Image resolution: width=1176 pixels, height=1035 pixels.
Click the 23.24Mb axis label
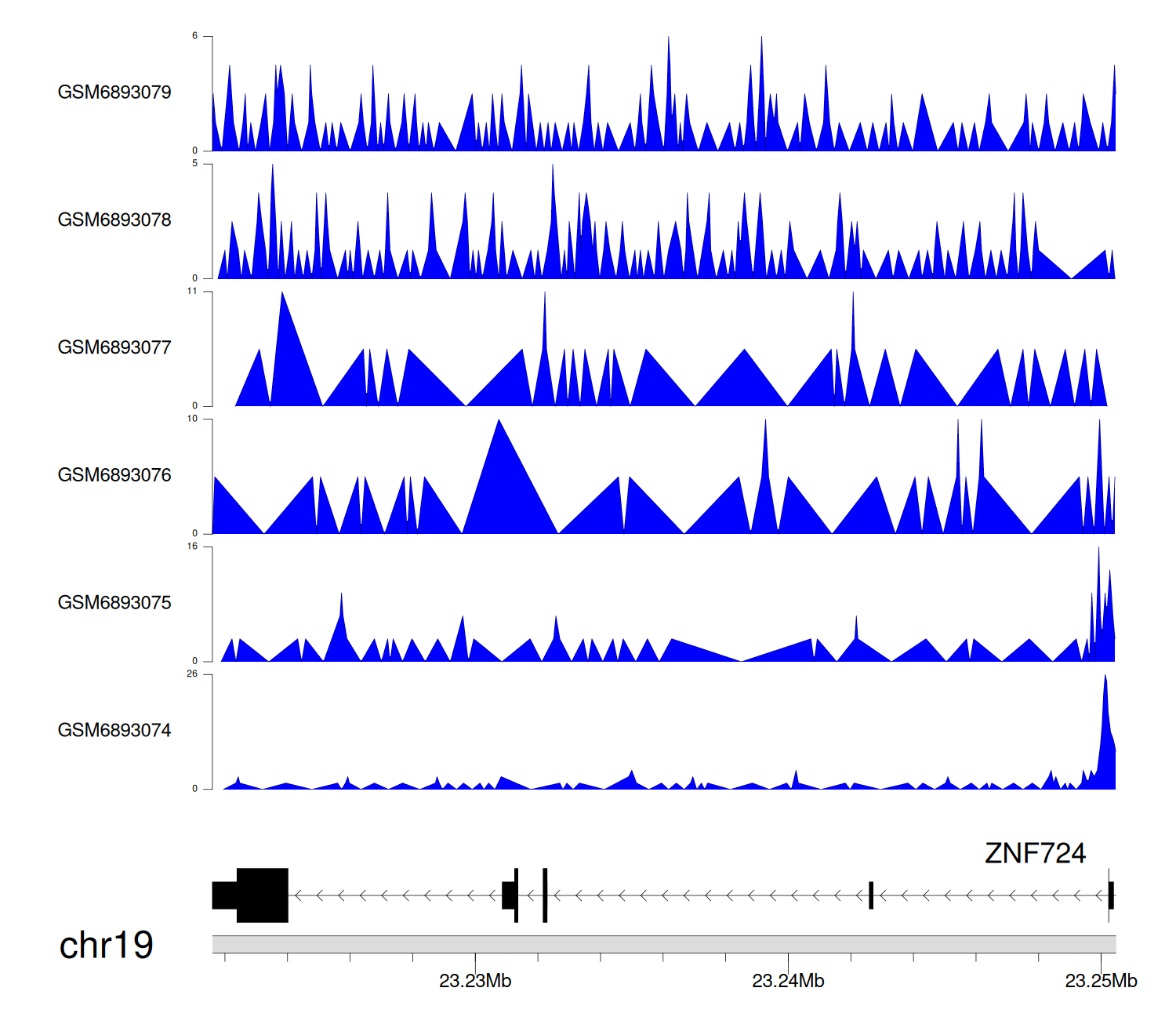point(788,981)
